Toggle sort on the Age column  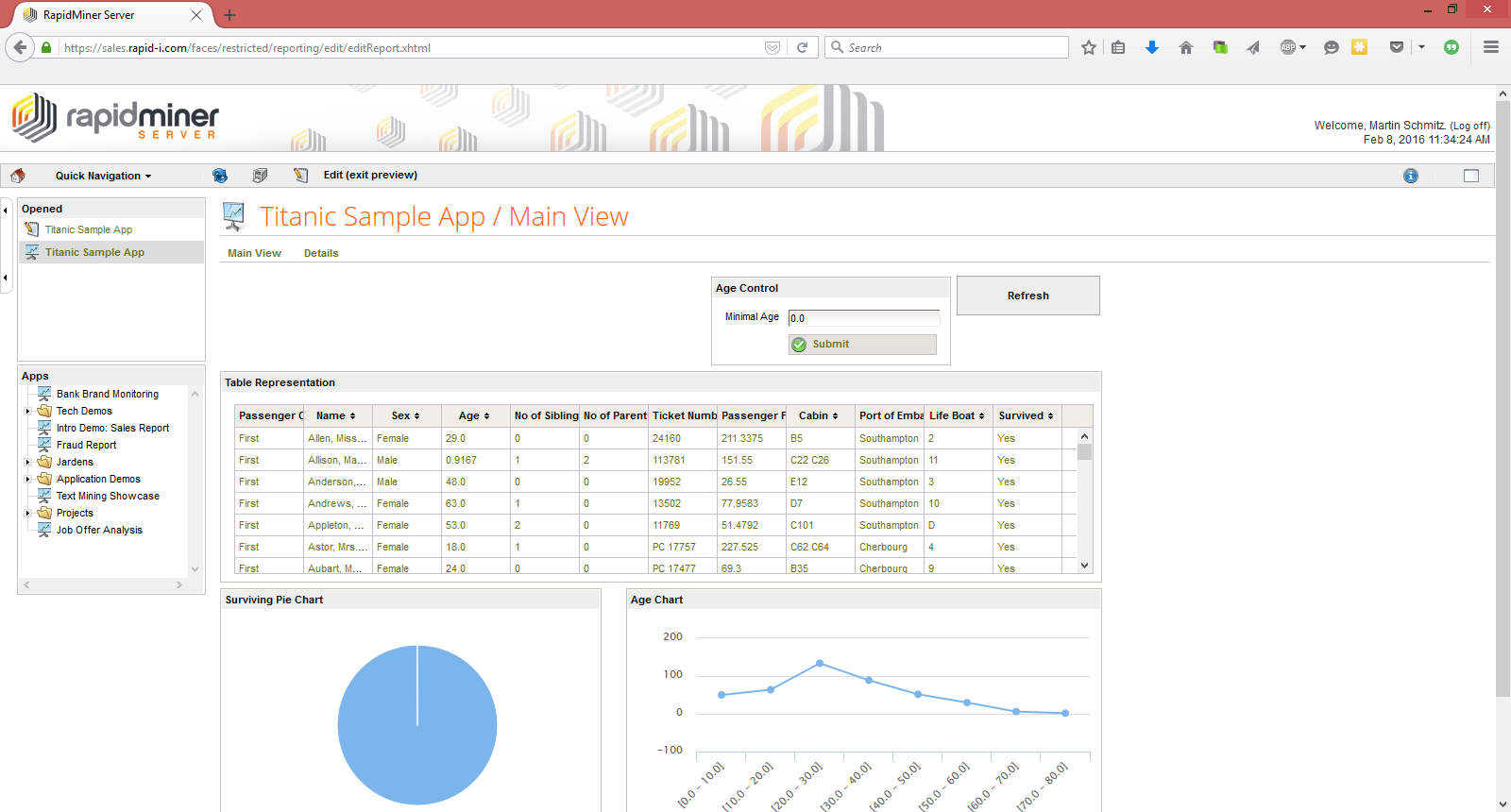pyautogui.click(x=474, y=415)
